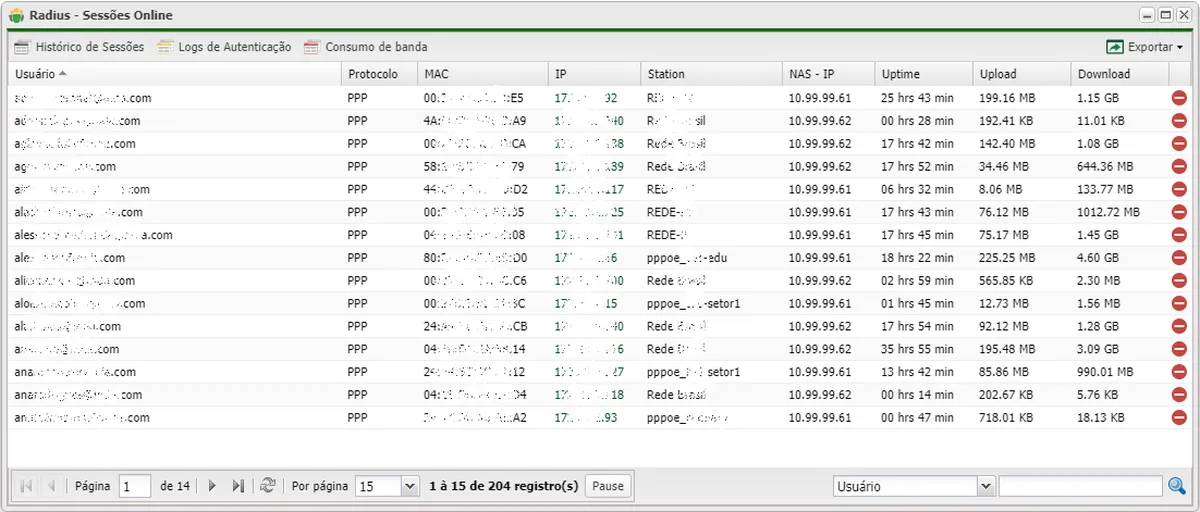The image size is (1200, 512).
Task: Disconnect session with uptime 00 hrs 47 min
Action: click(x=1180, y=418)
